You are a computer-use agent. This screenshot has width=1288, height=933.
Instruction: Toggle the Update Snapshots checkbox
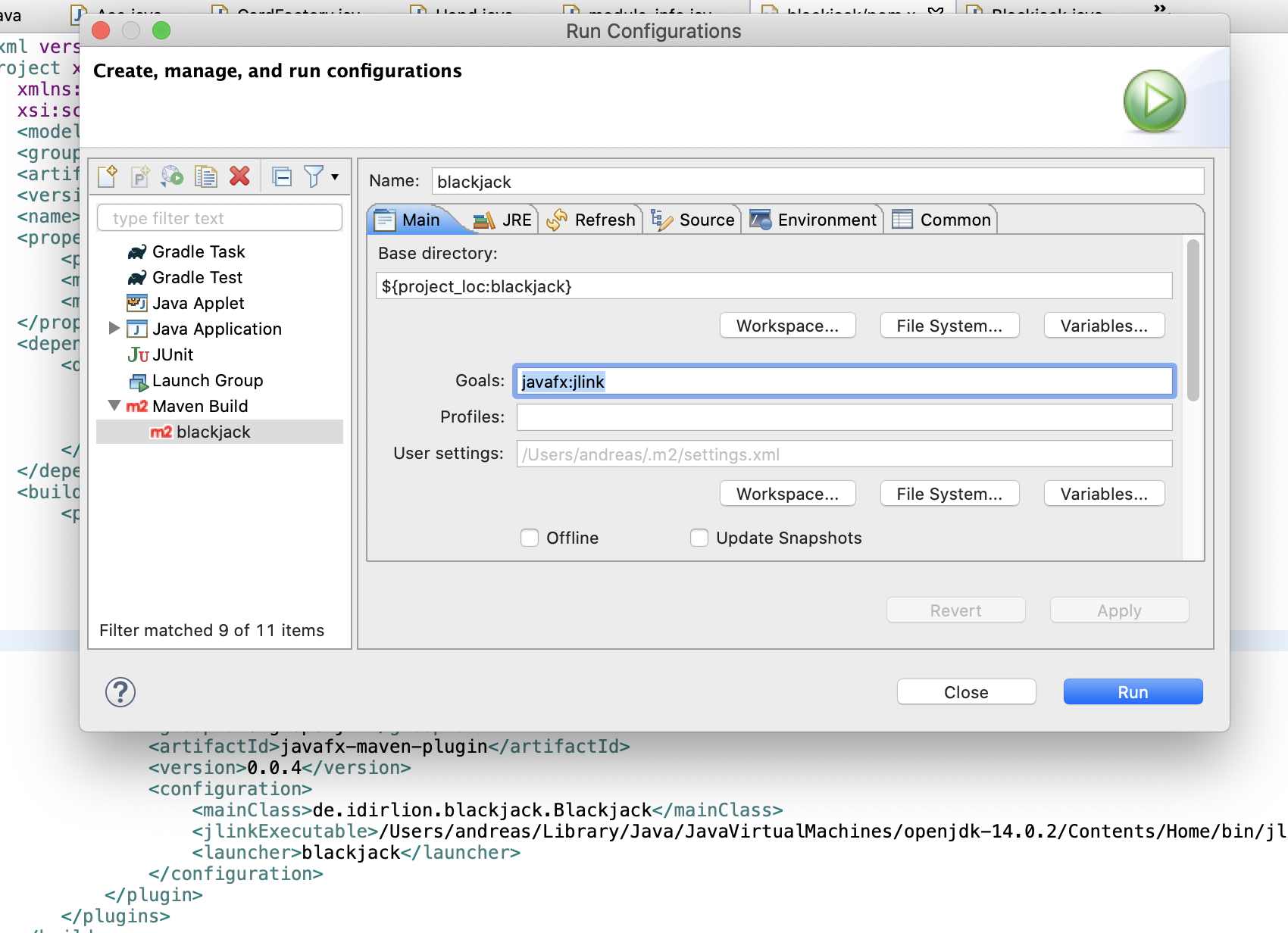[x=699, y=538]
